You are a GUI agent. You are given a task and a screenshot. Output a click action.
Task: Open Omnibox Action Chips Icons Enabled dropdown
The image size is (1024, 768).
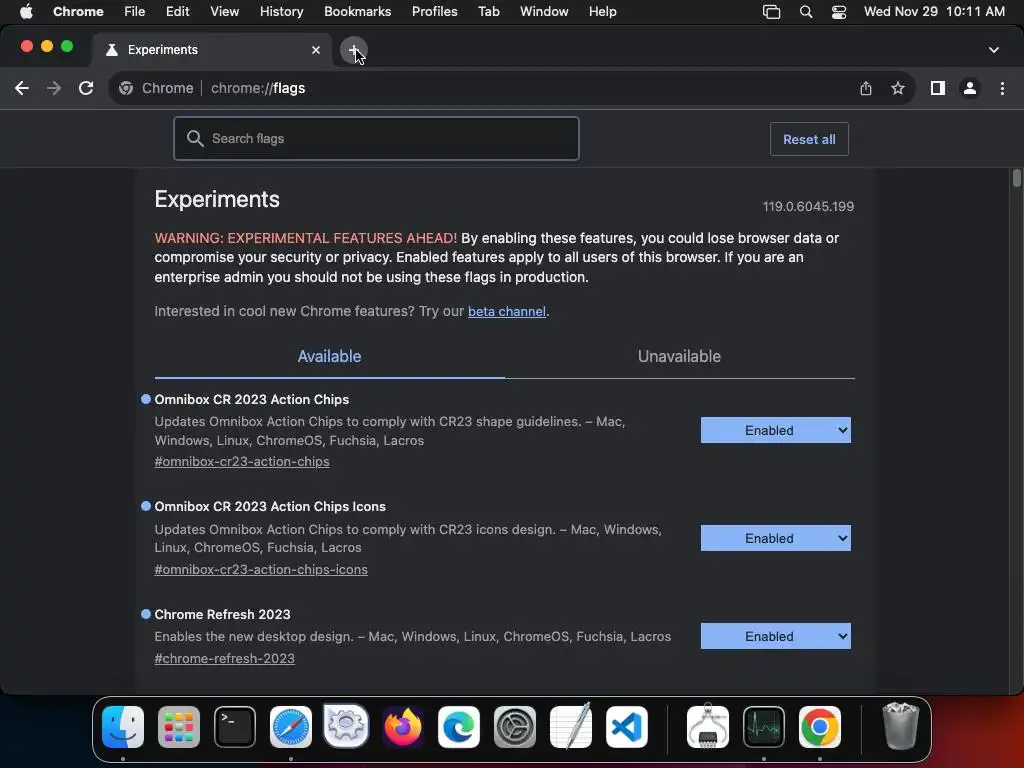coord(776,538)
